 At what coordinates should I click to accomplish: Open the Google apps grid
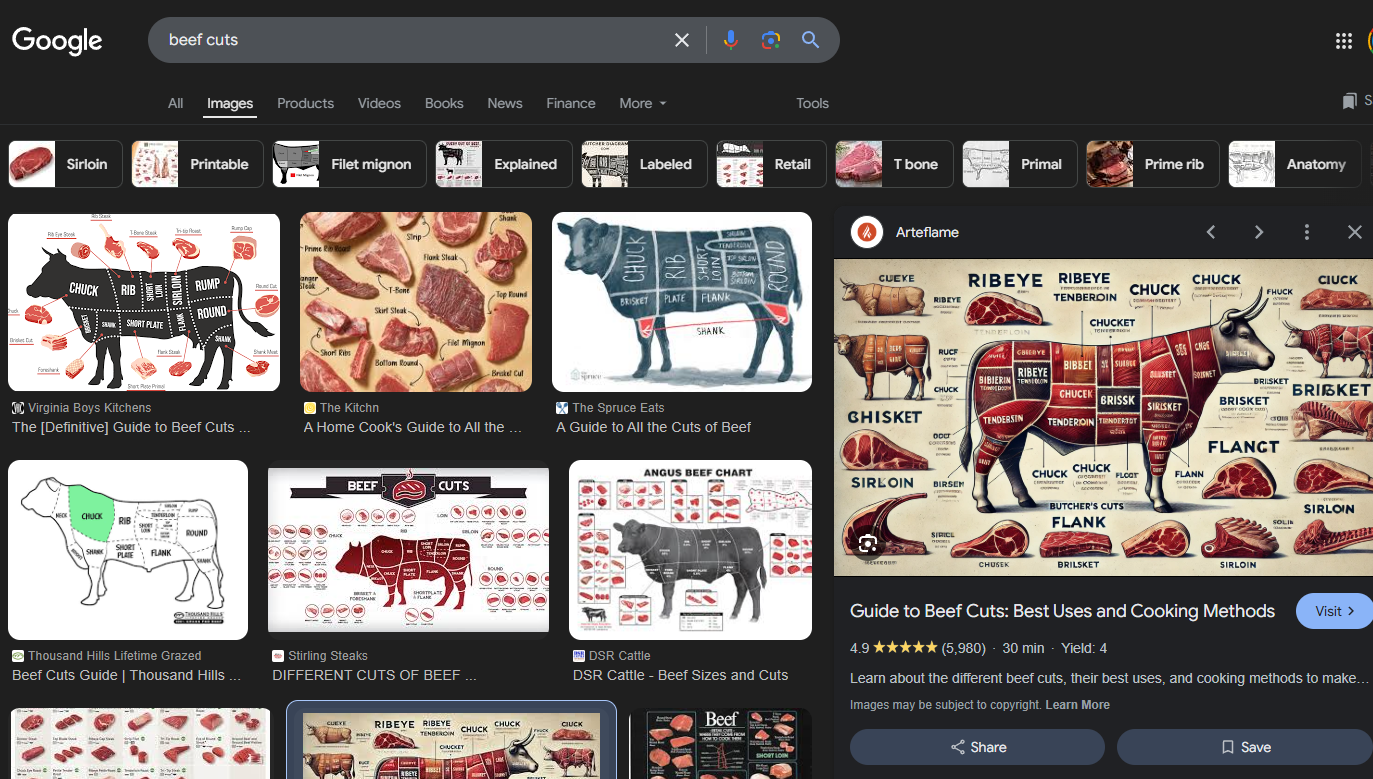pos(1344,40)
